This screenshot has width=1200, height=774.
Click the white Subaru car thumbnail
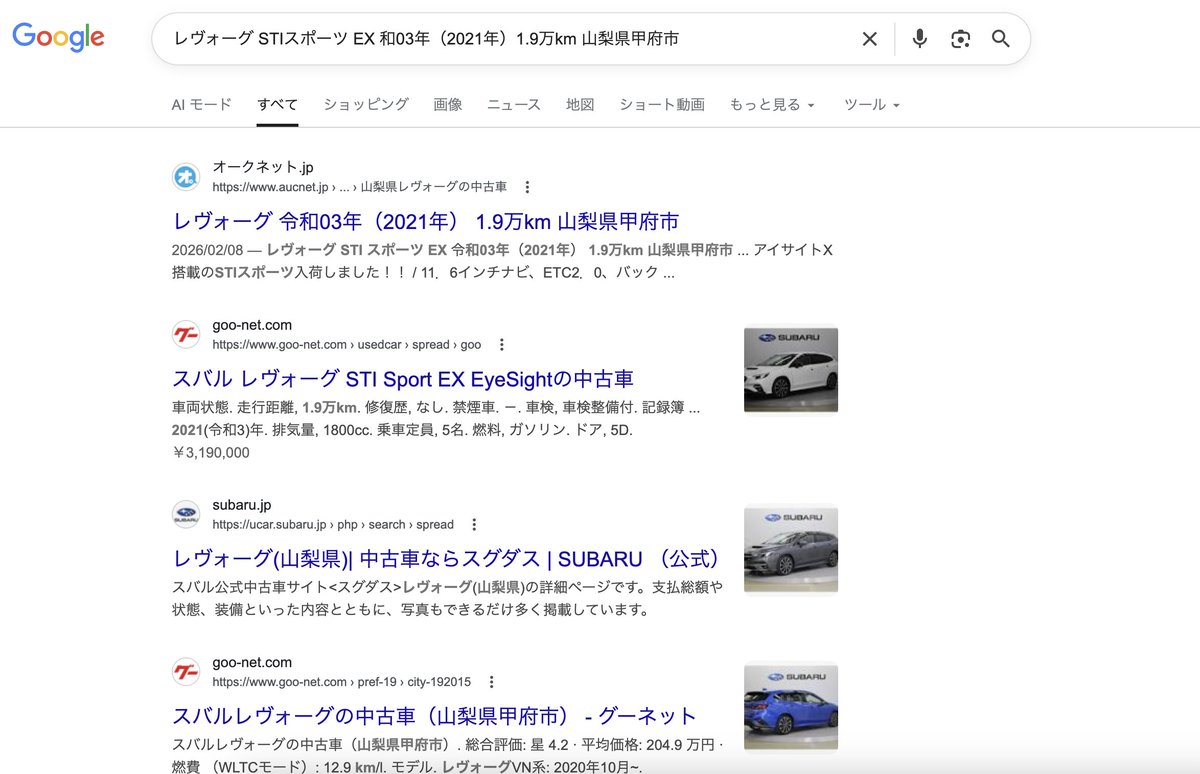click(x=791, y=368)
